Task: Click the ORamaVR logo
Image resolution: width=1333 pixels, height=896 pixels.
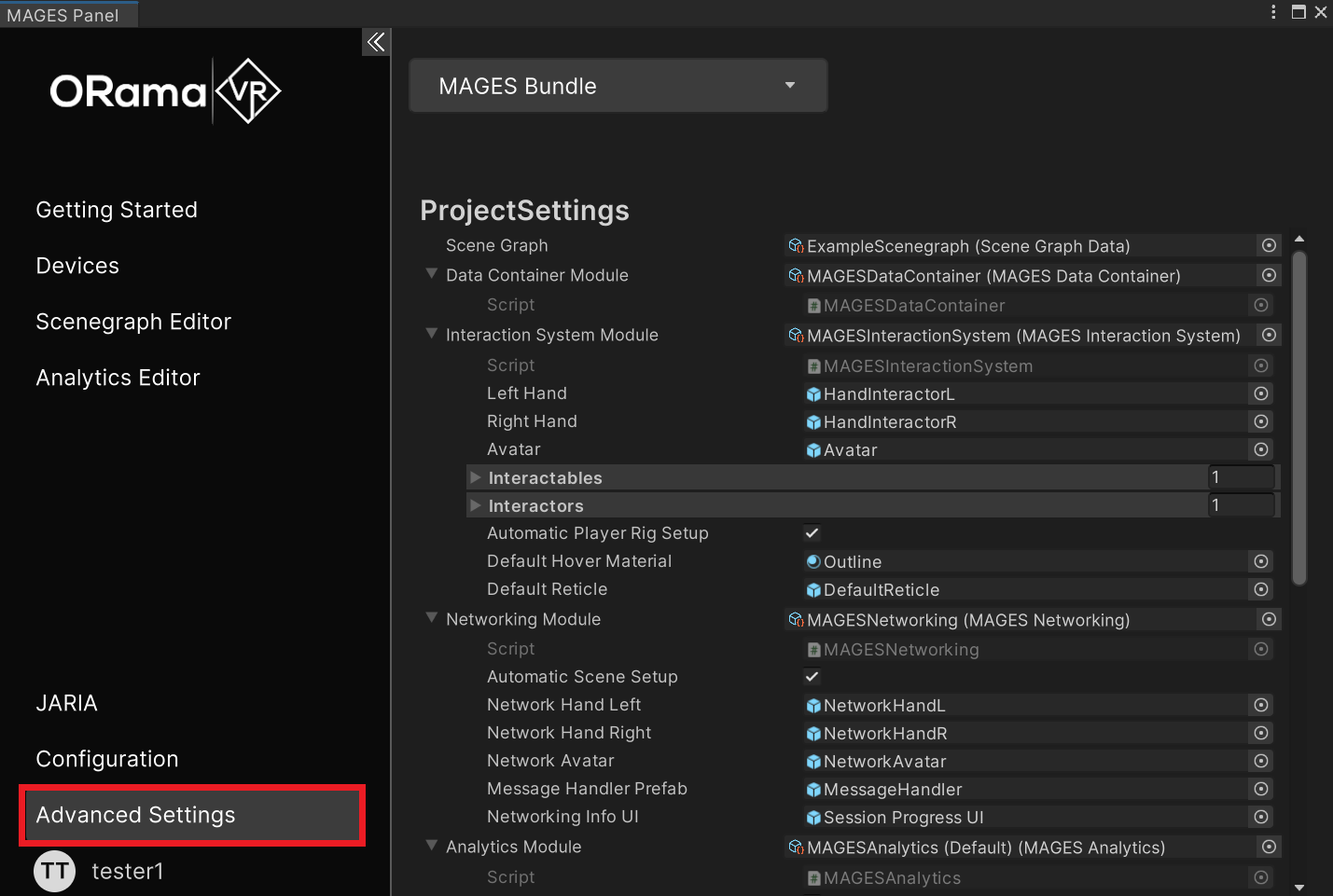Action: [165, 91]
